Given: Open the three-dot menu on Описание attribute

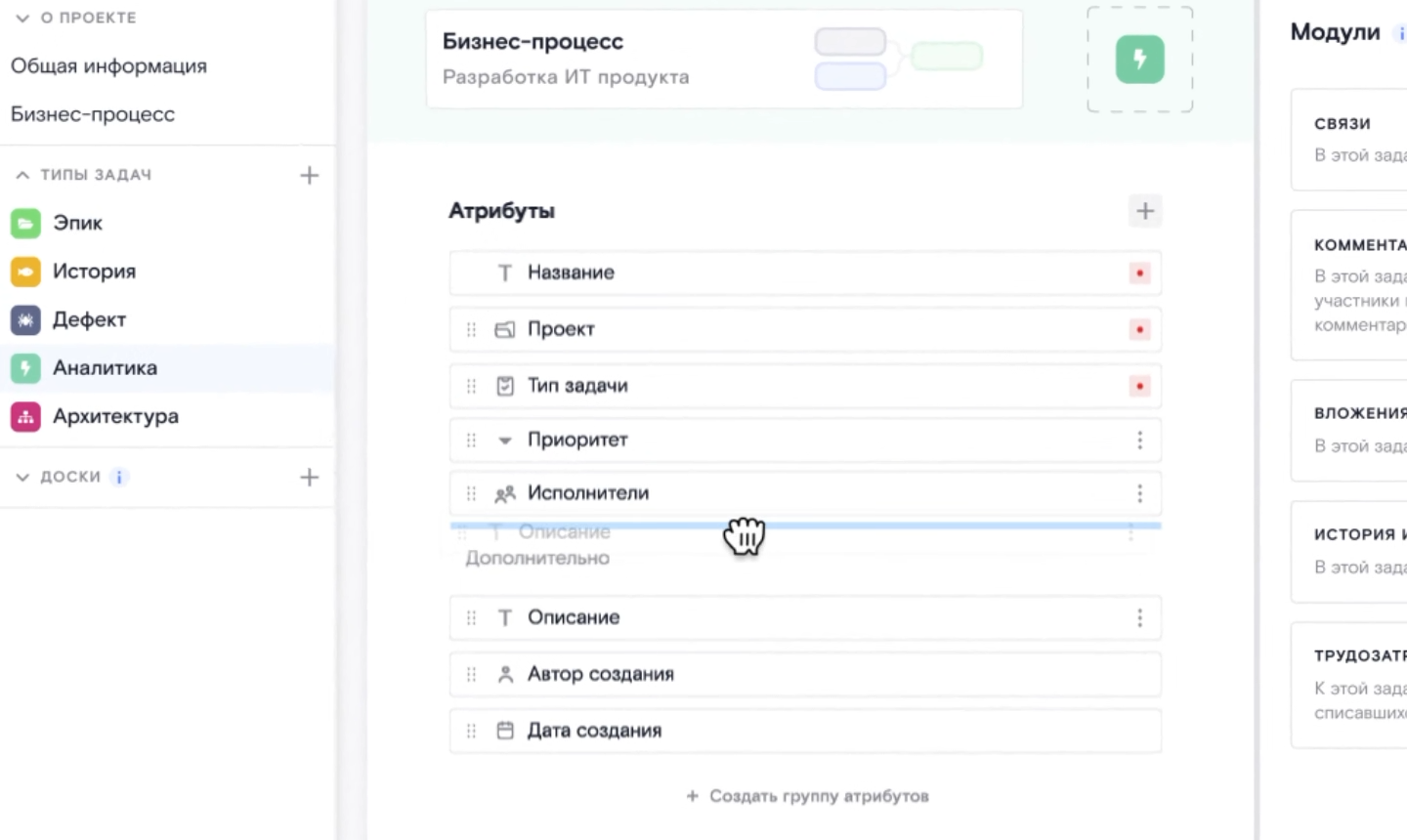Looking at the screenshot, I should (x=1140, y=617).
